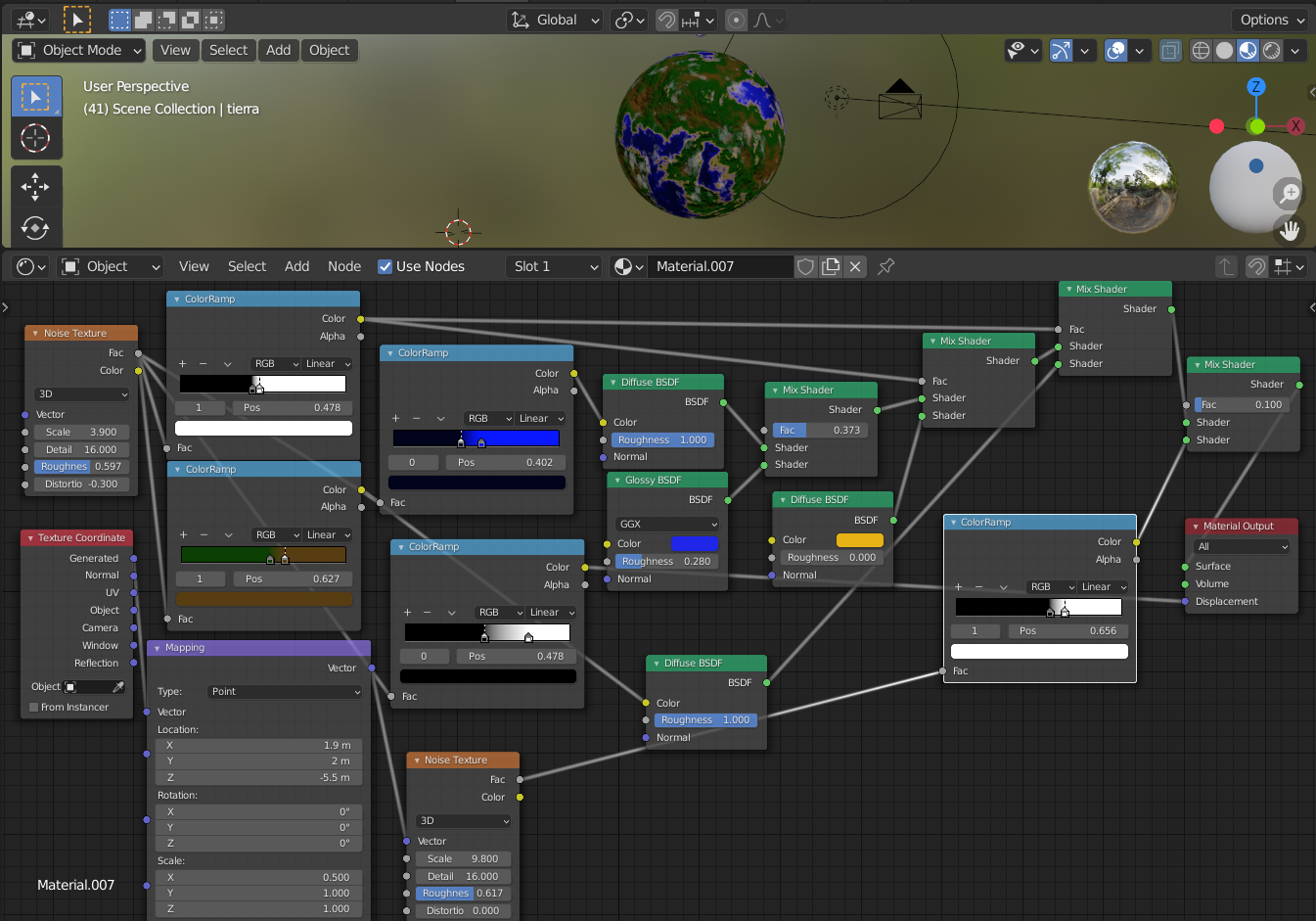The image size is (1316, 921).
Task: Click the Glossy BSDF blue color swatch
Action: pyautogui.click(x=694, y=544)
